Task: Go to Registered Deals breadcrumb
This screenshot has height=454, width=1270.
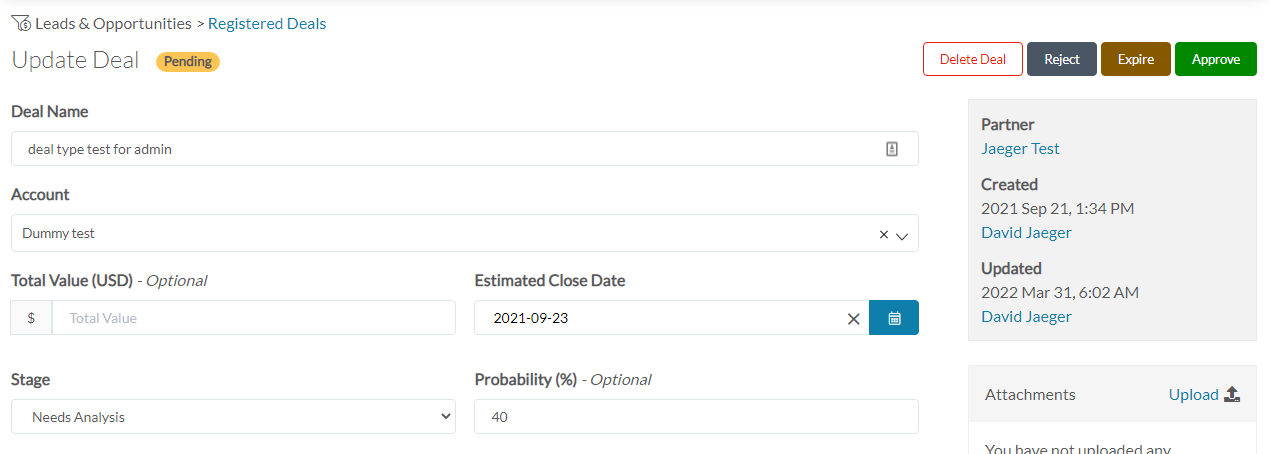Action: pyautogui.click(x=267, y=23)
